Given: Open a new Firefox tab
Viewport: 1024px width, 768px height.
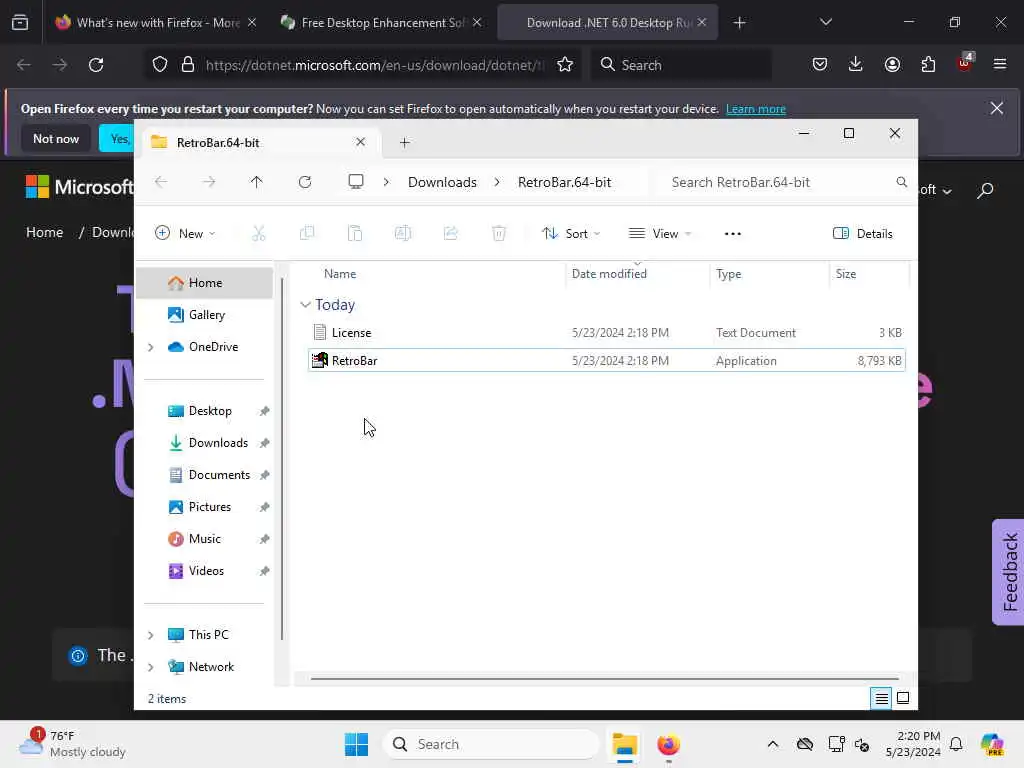Looking at the screenshot, I should (739, 23).
